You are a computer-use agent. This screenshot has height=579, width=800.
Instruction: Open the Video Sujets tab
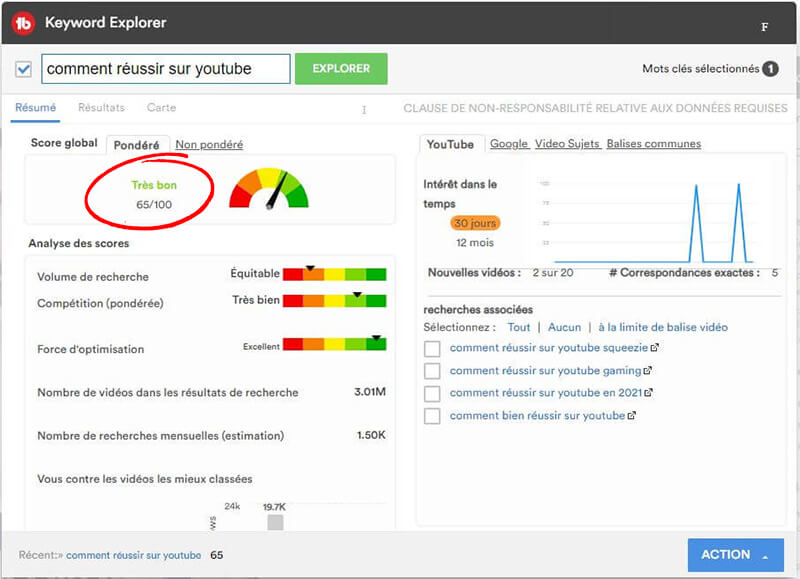[567, 144]
